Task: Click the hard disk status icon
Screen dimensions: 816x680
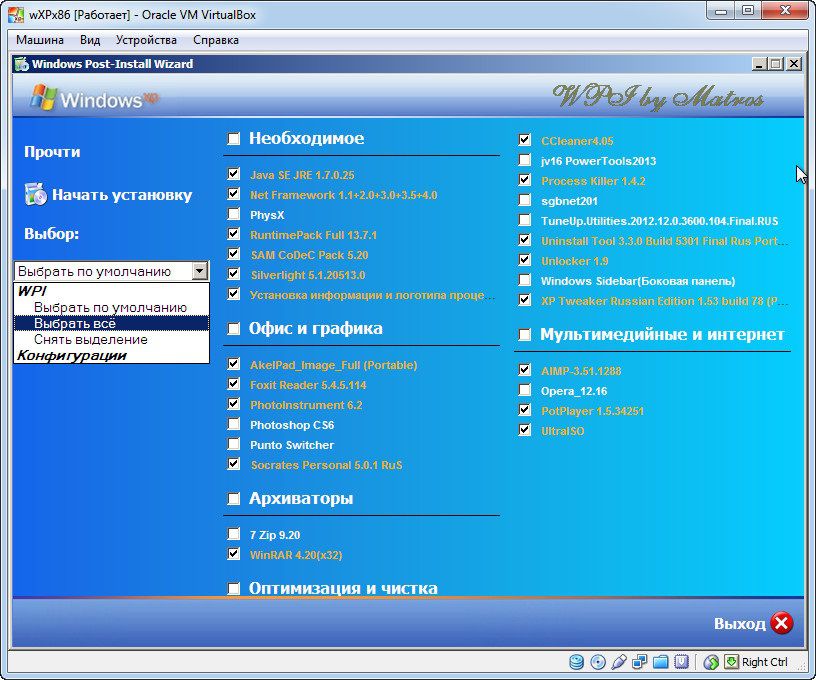Action: [576, 662]
